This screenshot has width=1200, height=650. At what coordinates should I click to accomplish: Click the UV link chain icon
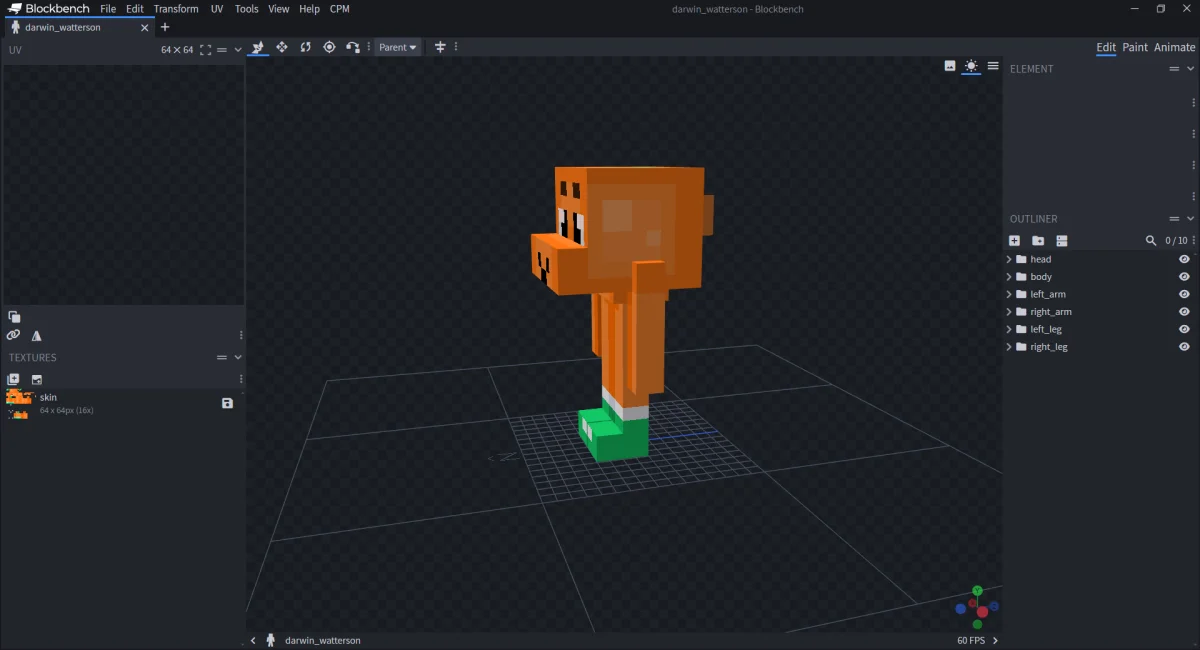coord(13,336)
